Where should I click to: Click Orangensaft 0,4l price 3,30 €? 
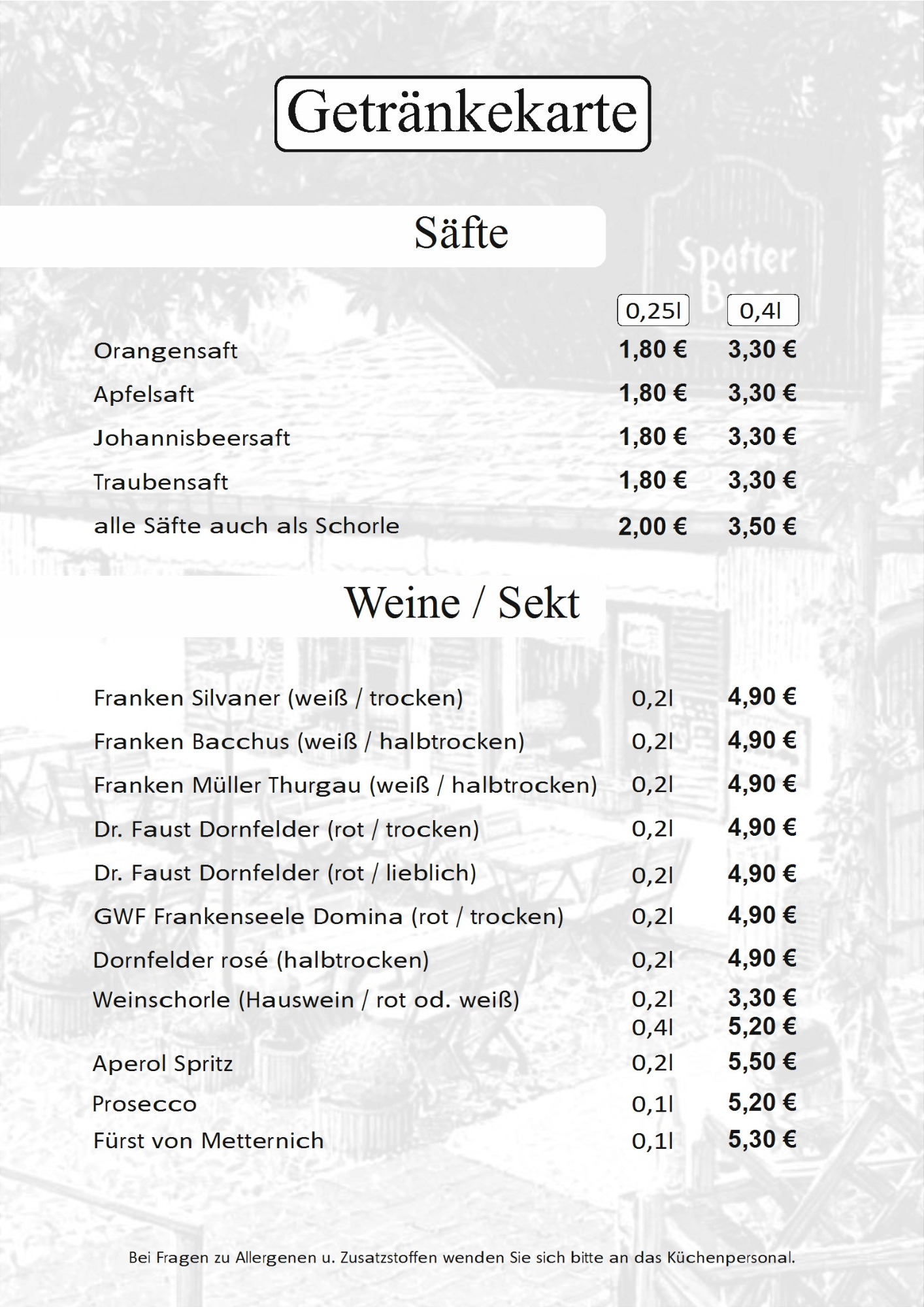763,350
